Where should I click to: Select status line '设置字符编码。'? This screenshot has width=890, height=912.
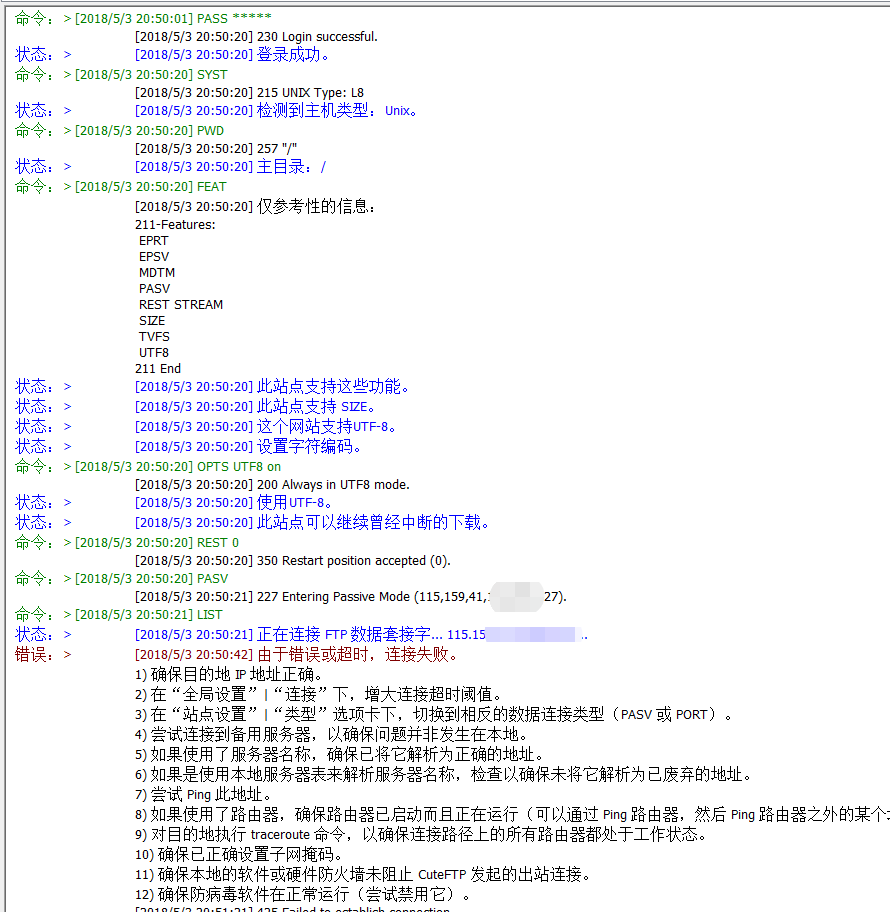[x=188, y=446]
